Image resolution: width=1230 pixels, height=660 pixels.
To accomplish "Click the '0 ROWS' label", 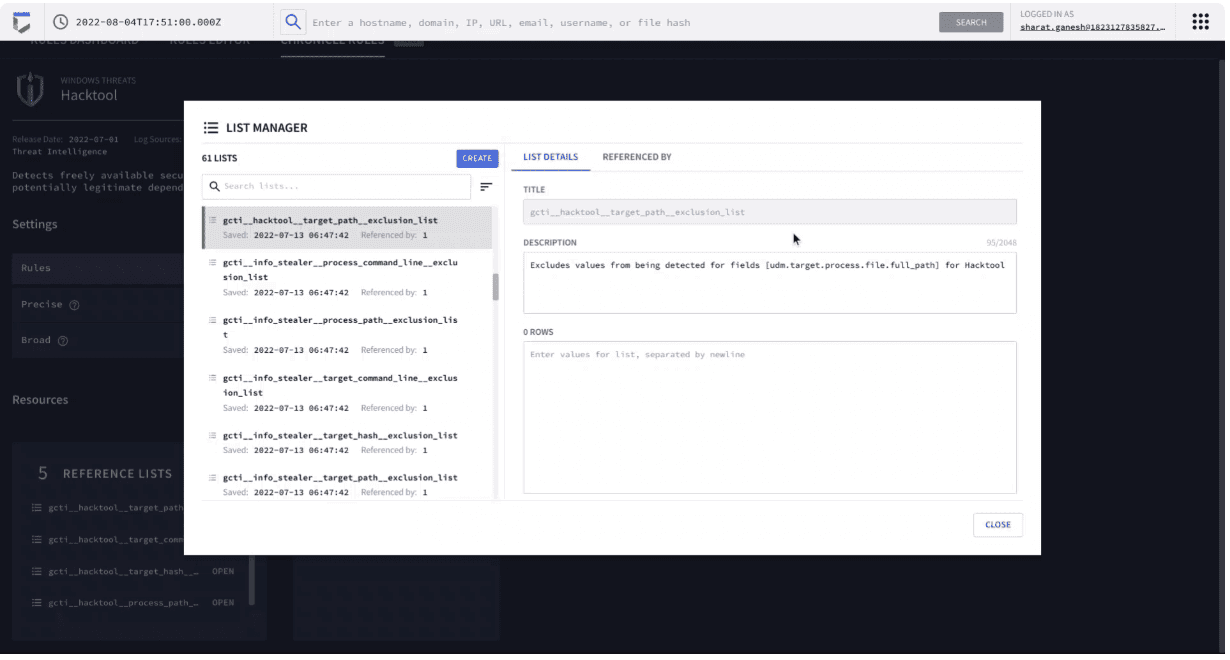I will [538, 332].
